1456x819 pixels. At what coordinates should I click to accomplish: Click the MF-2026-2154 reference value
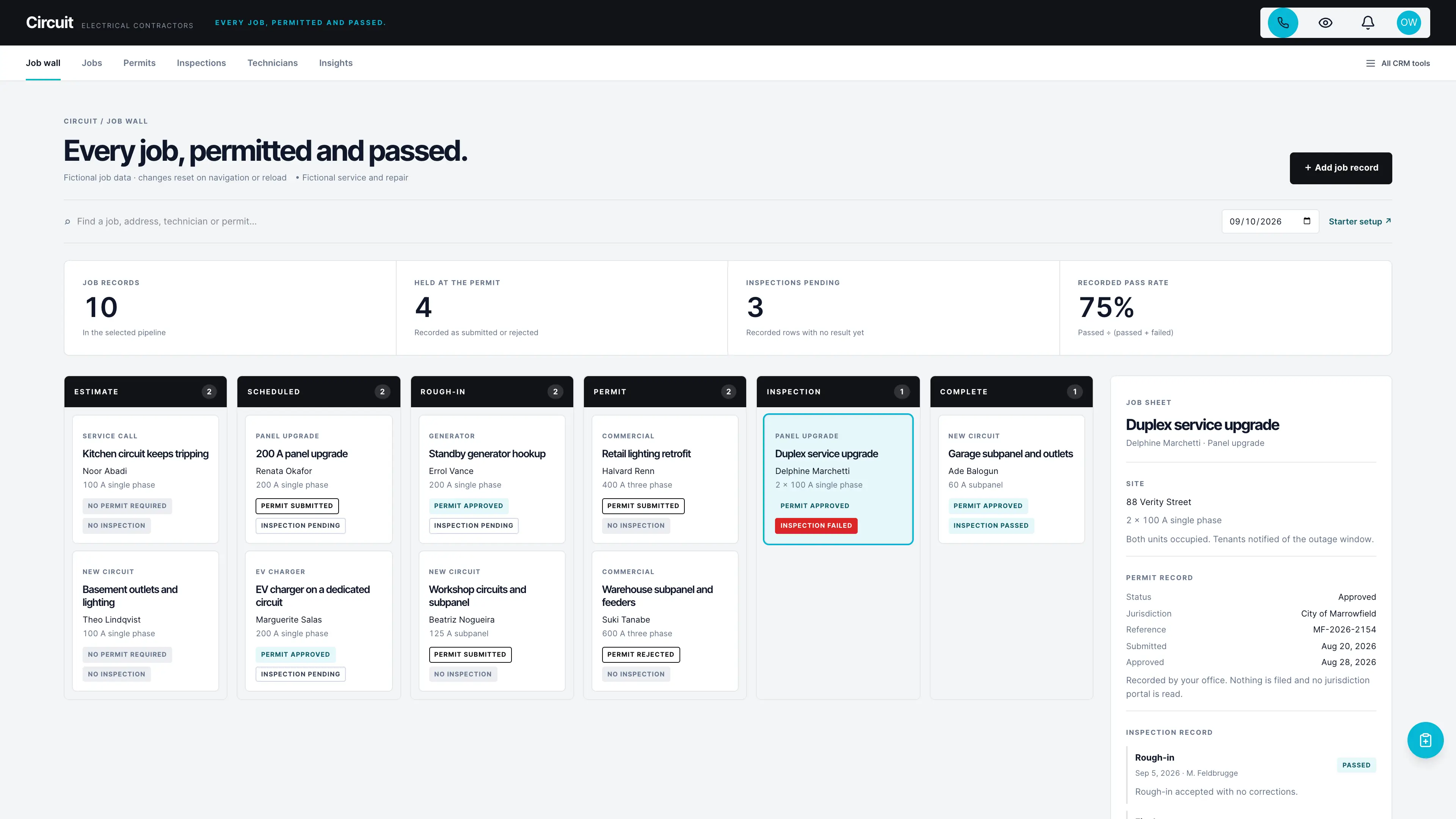point(1344,630)
